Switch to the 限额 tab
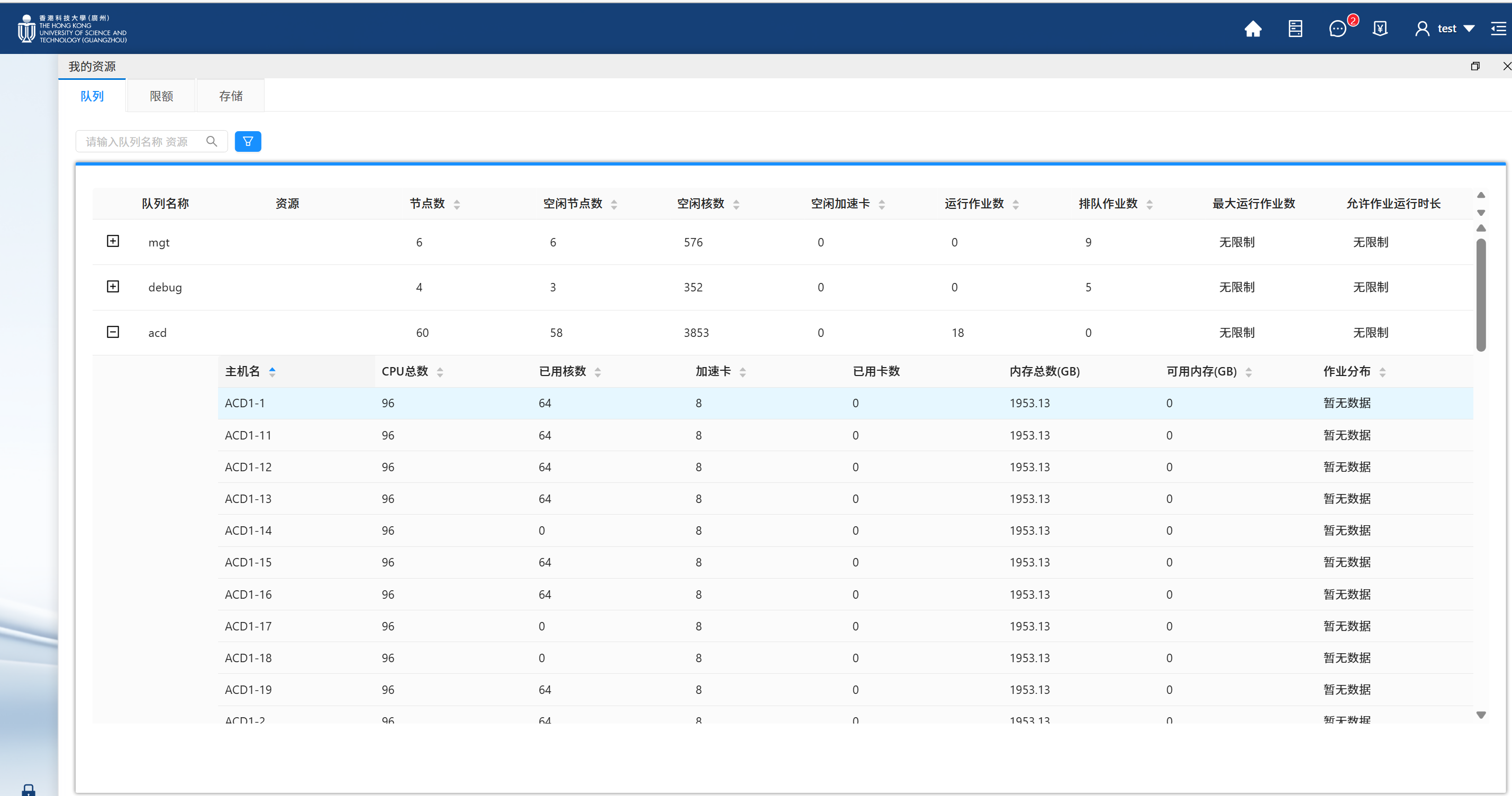The height and width of the screenshot is (796, 1512). (x=161, y=96)
